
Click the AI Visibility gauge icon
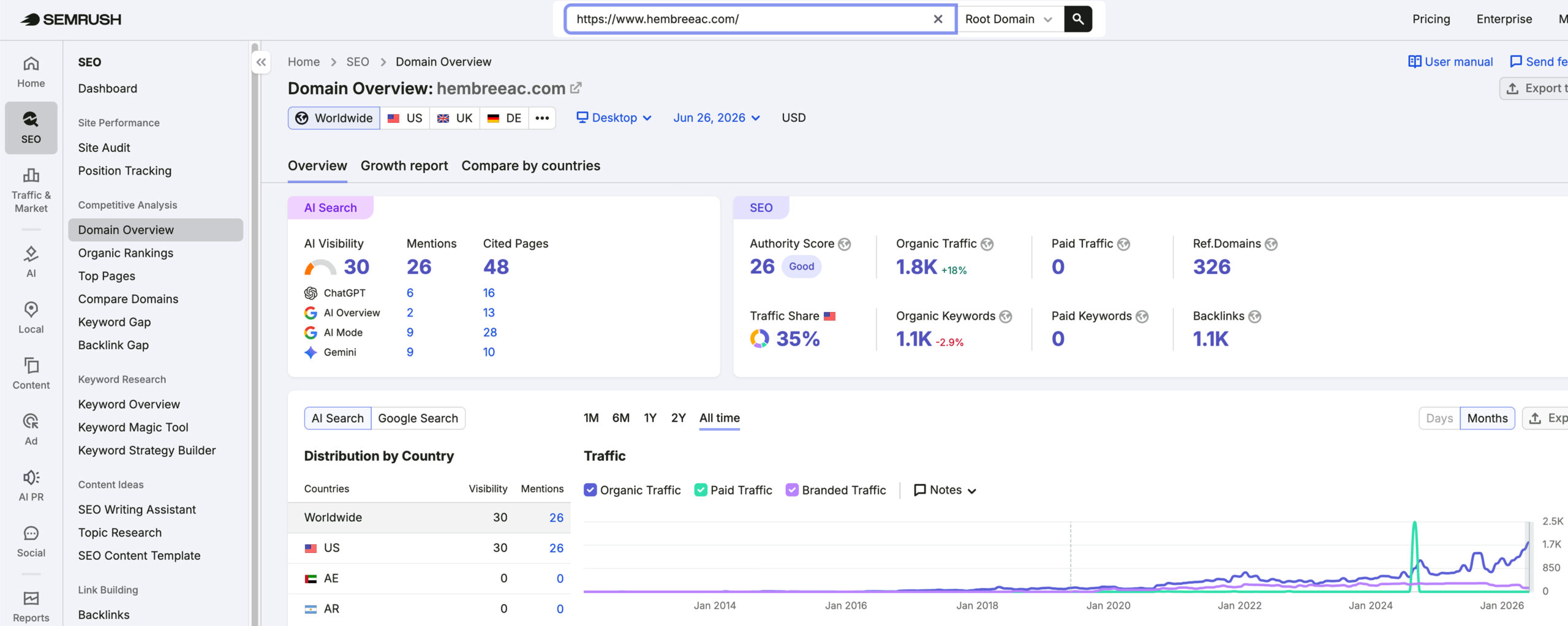320,267
